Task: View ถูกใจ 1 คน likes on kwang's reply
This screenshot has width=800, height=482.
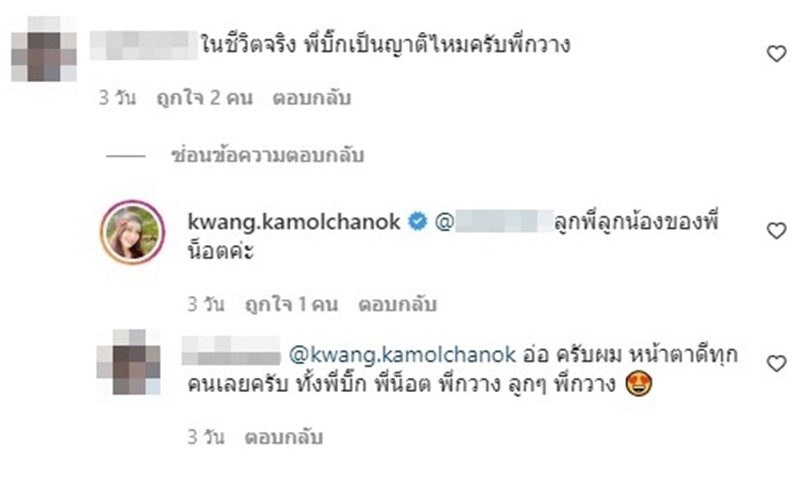Action: (x=291, y=305)
